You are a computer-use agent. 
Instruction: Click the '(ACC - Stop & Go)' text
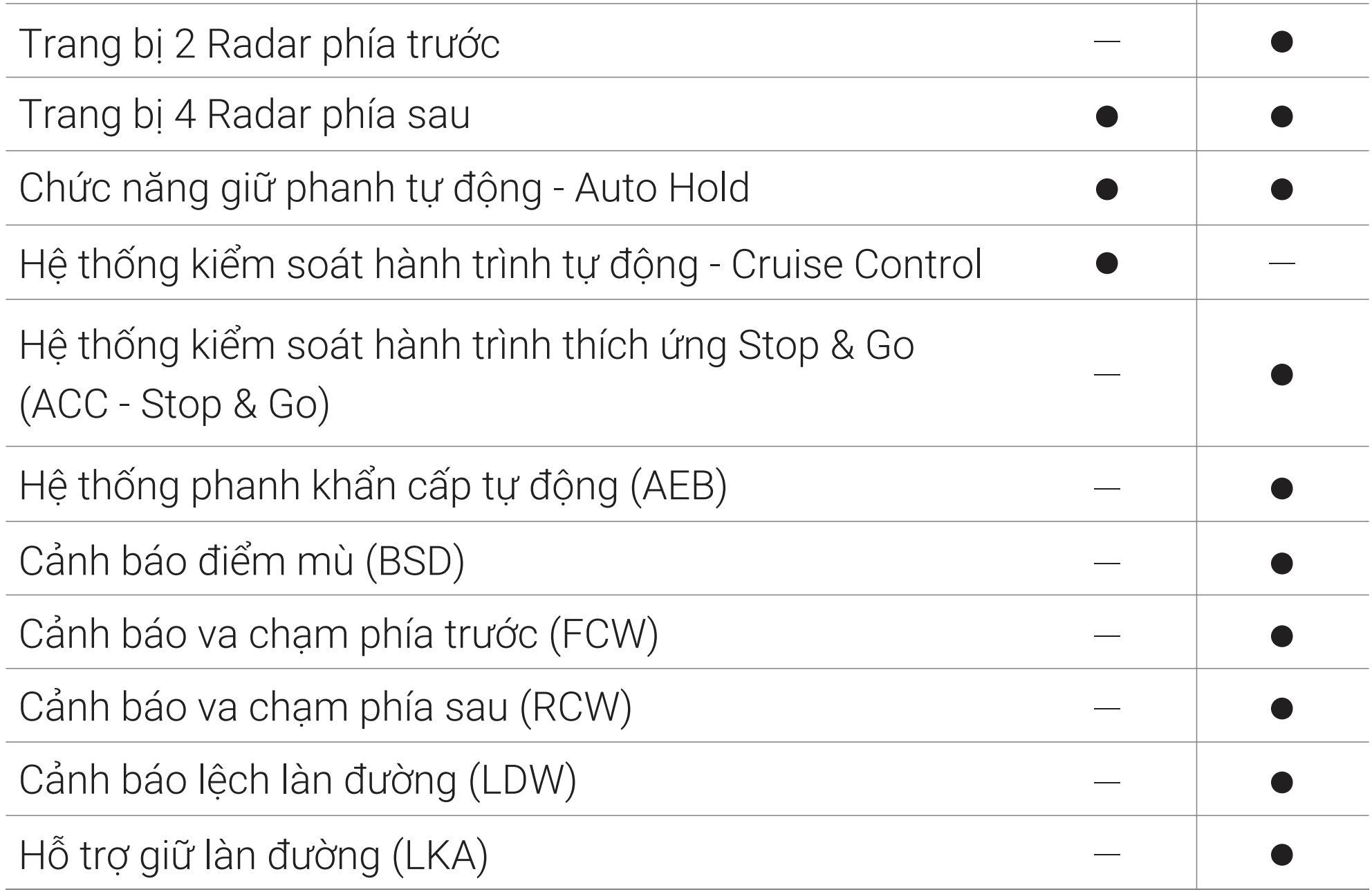click(174, 405)
